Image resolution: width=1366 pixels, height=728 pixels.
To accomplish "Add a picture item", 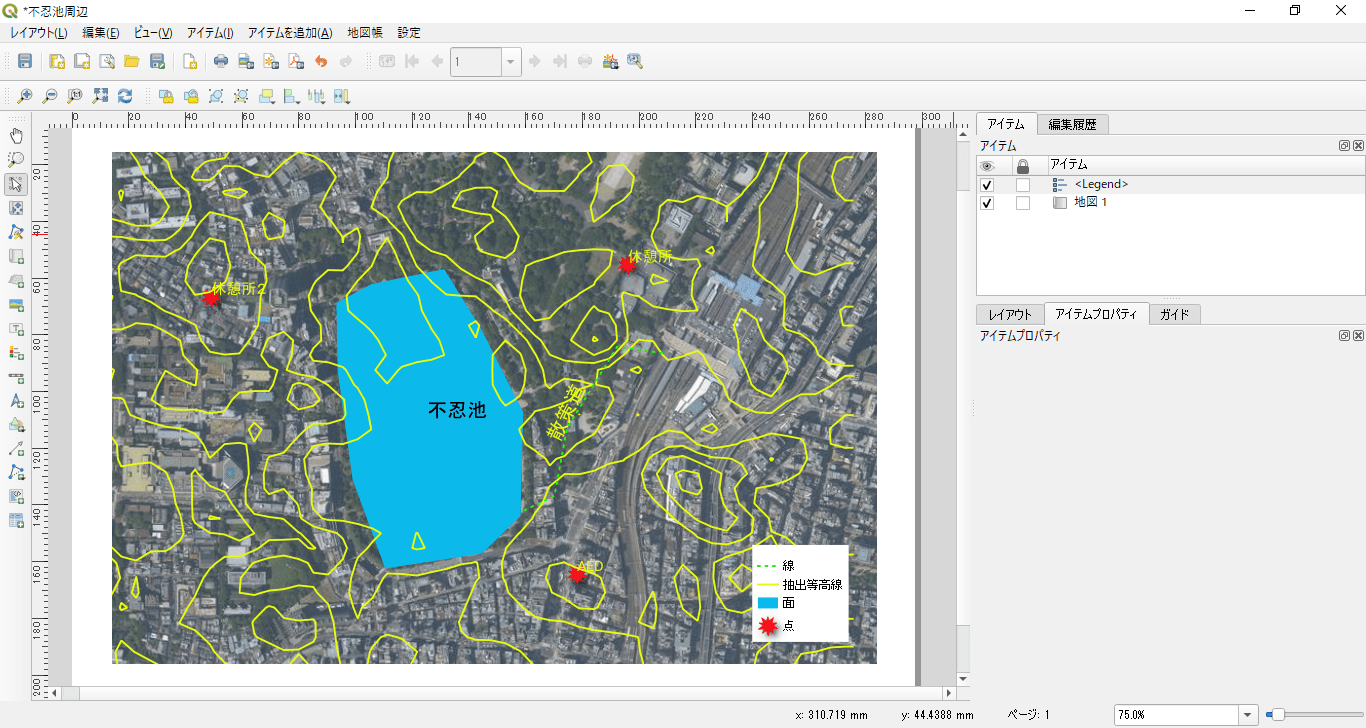I will [x=16, y=304].
